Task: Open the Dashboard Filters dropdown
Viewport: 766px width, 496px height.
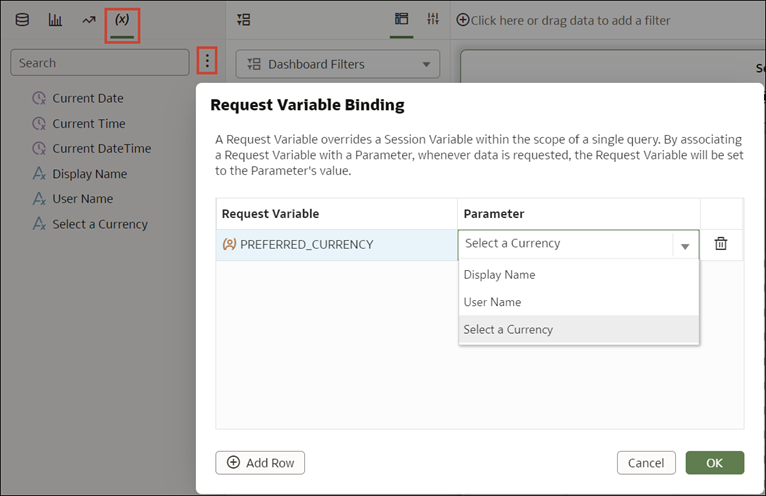Action: coord(338,64)
